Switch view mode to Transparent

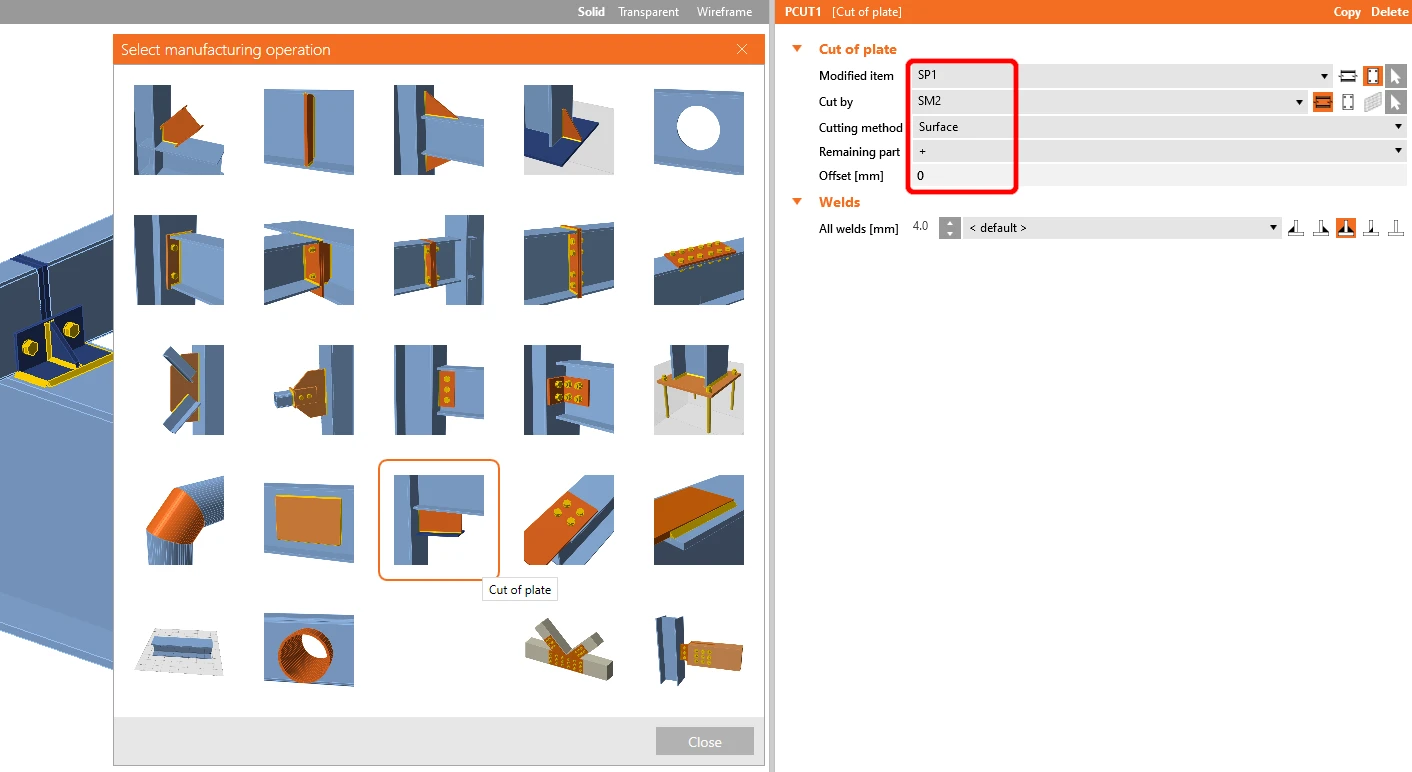click(648, 12)
